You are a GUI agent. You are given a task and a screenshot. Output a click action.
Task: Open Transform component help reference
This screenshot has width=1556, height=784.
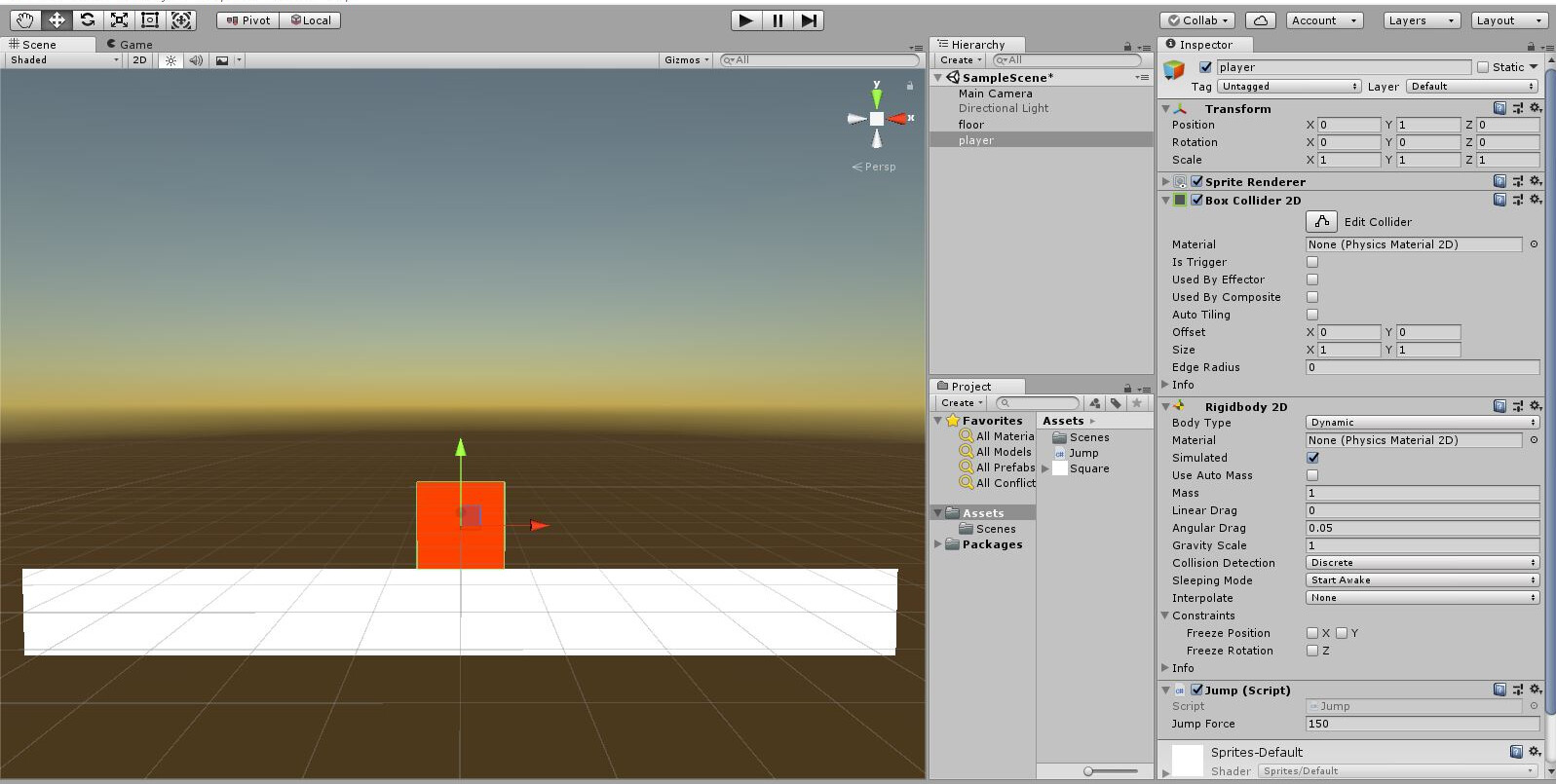(x=1499, y=109)
